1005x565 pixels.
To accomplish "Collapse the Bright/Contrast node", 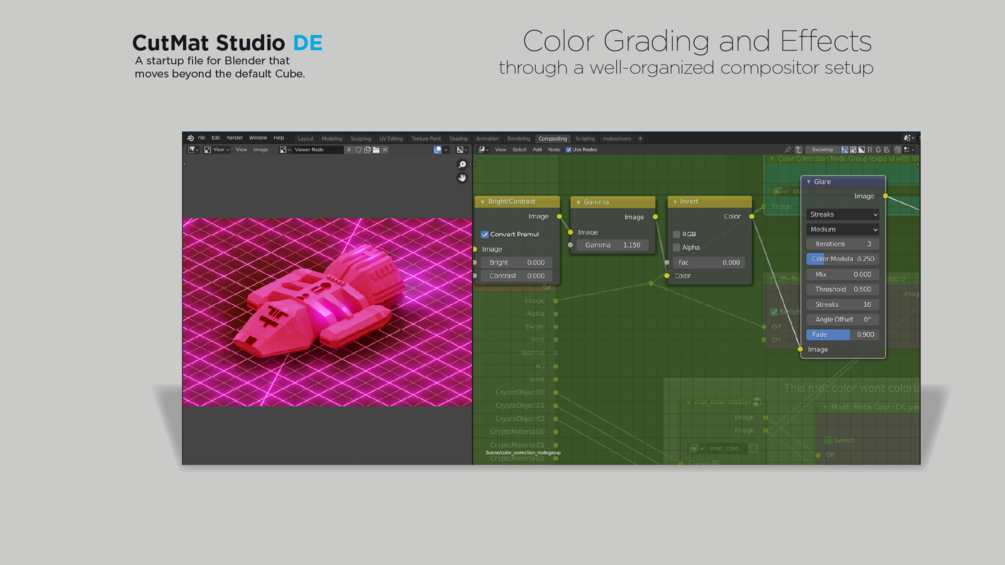I will click(x=483, y=202).
